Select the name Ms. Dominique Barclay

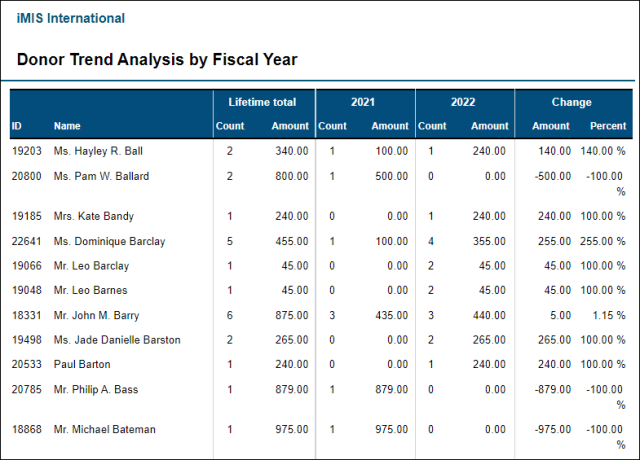pyautogui.click(x=109, y=241)
